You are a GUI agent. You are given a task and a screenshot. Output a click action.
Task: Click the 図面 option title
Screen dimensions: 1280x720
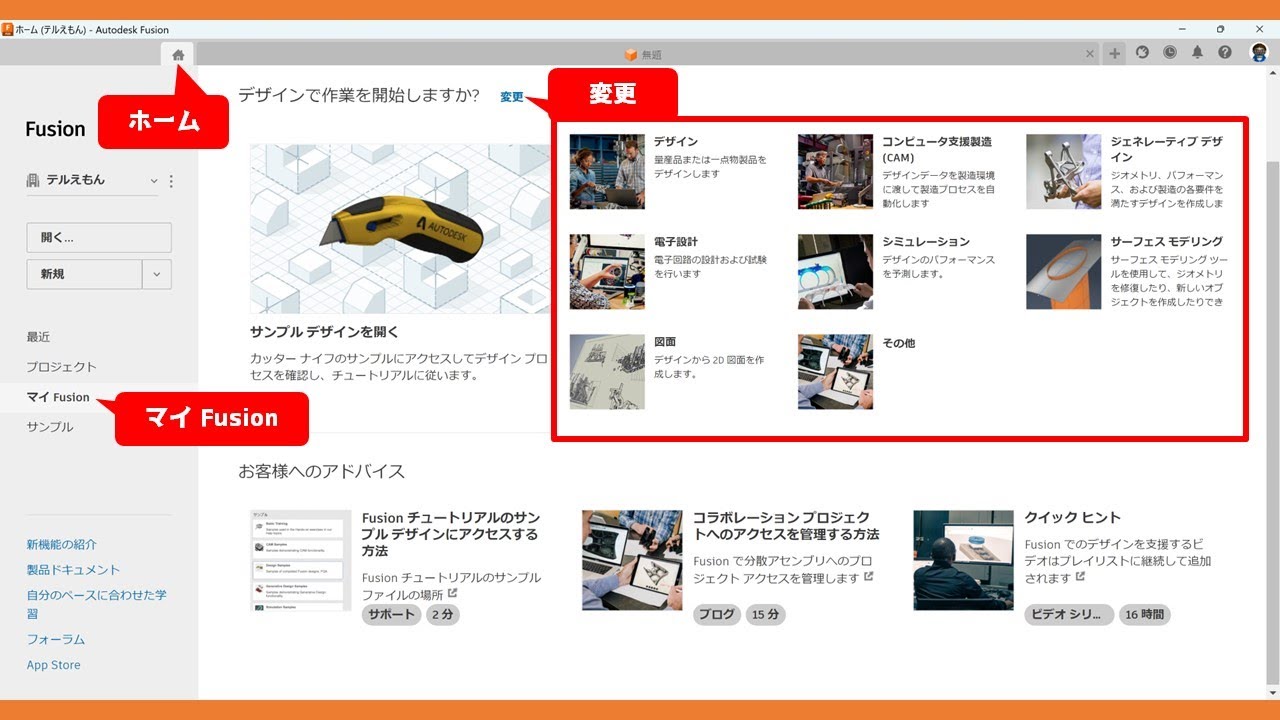tap(665, 342)
